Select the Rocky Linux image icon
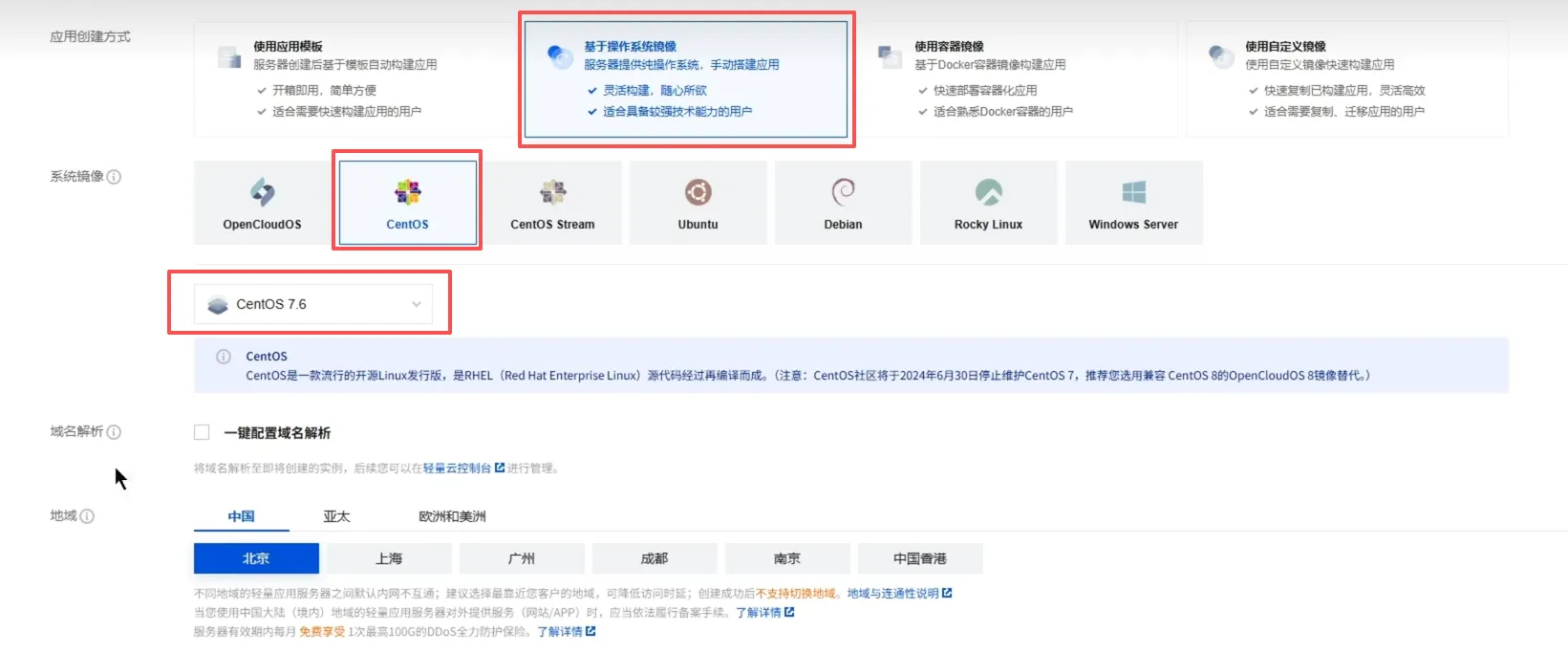This screenshot has height=654, width=1568. click(988, 192)
